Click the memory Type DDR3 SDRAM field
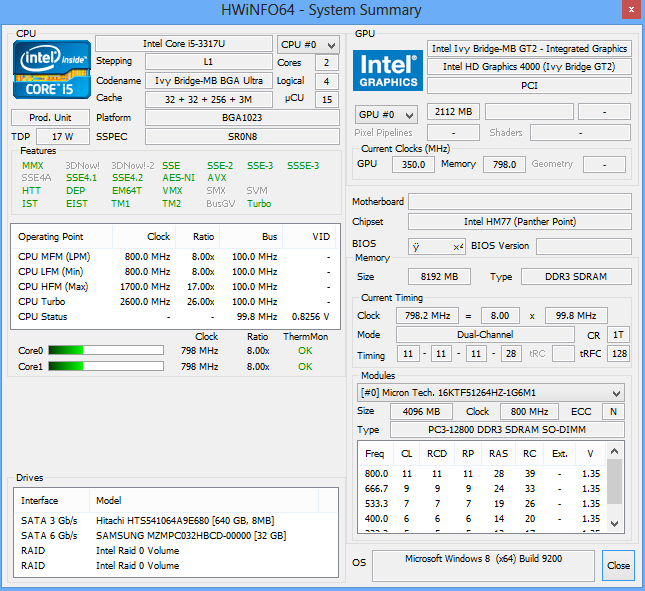This screenshot has width=645, height=591. tap(576, 277)
